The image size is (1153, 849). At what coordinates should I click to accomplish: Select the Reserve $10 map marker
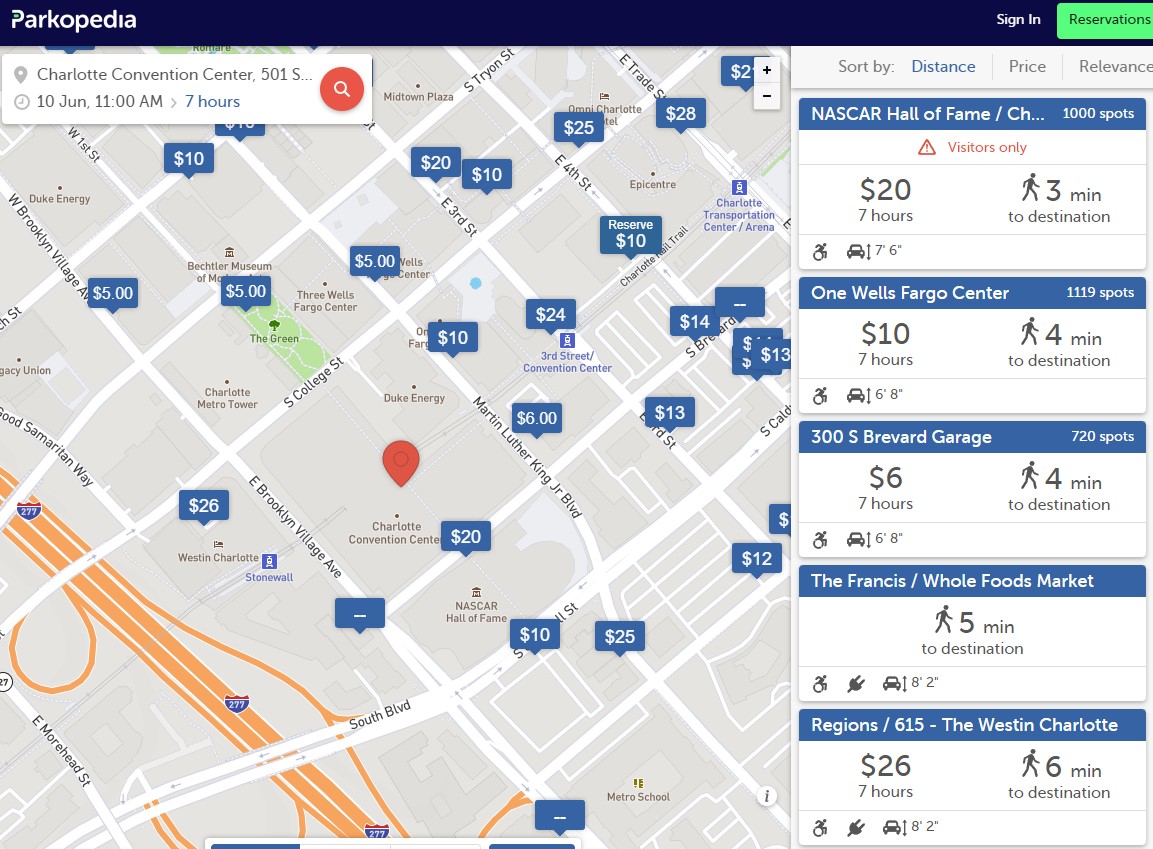(x=631, y=234)
